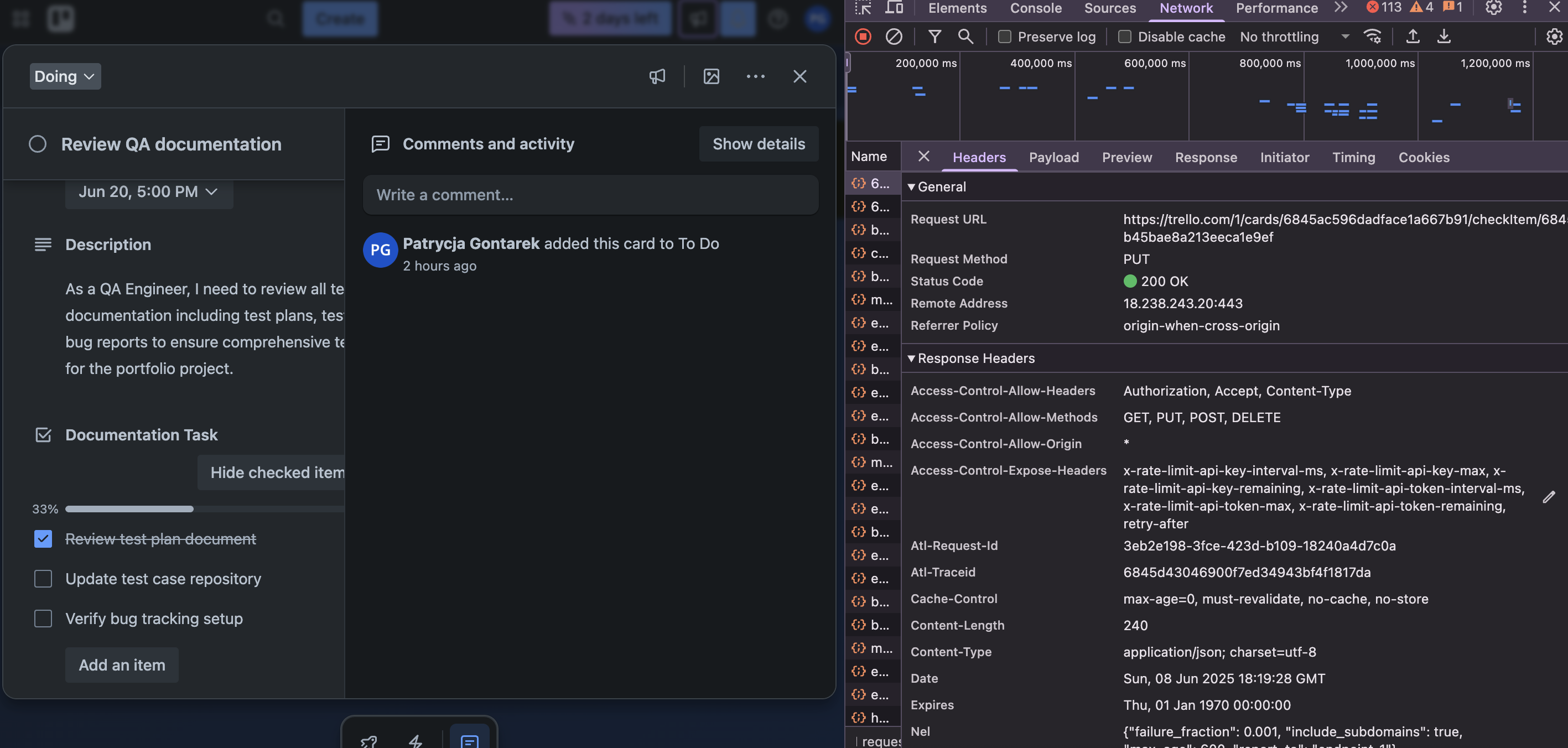Open the card cover image icon
The height and width of the screenshot is (748, 1568).
[x=711, y=76]
